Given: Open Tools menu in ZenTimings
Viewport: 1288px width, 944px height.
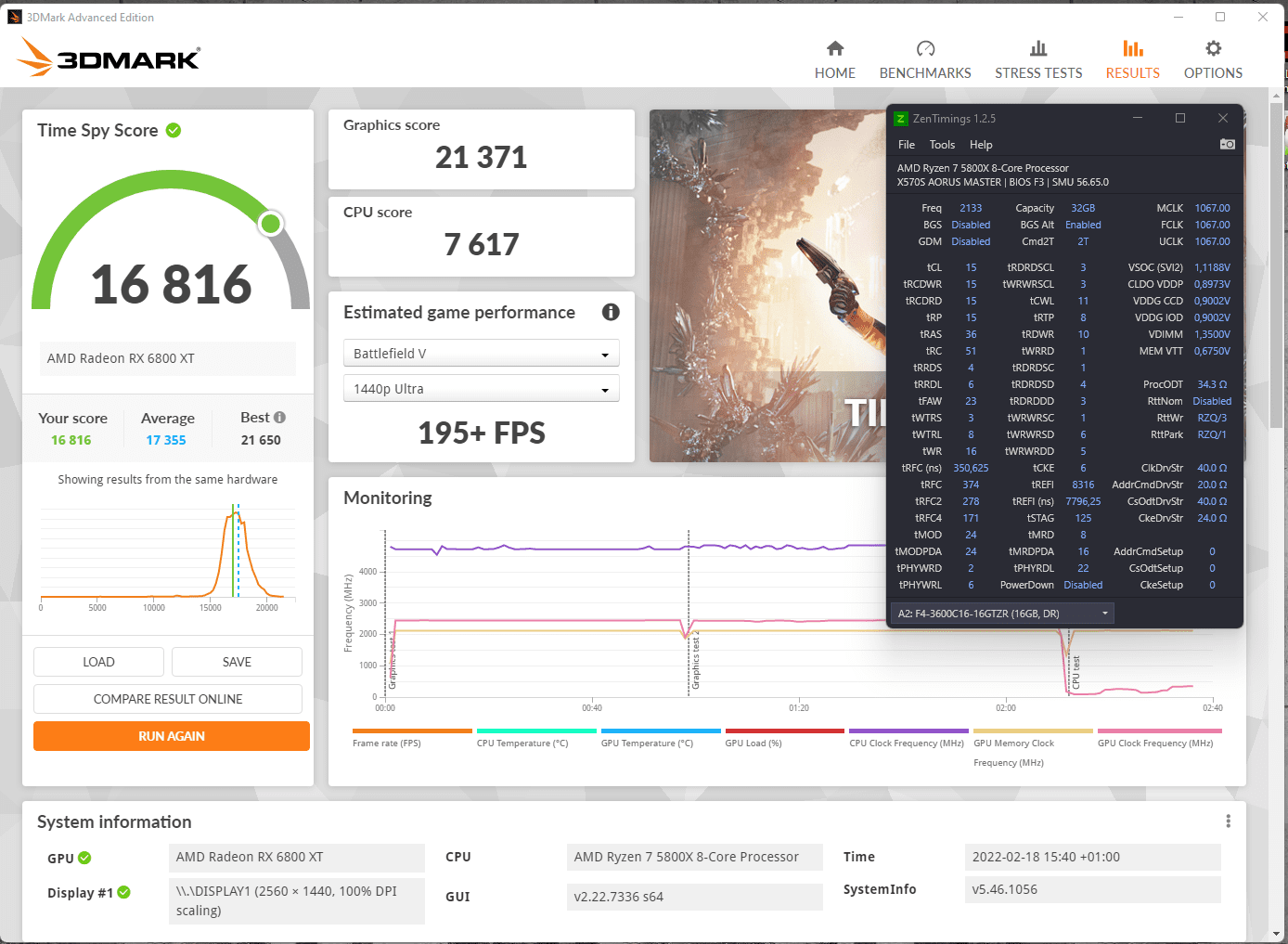Looking at the screenshot, I should tap(942, 145).
